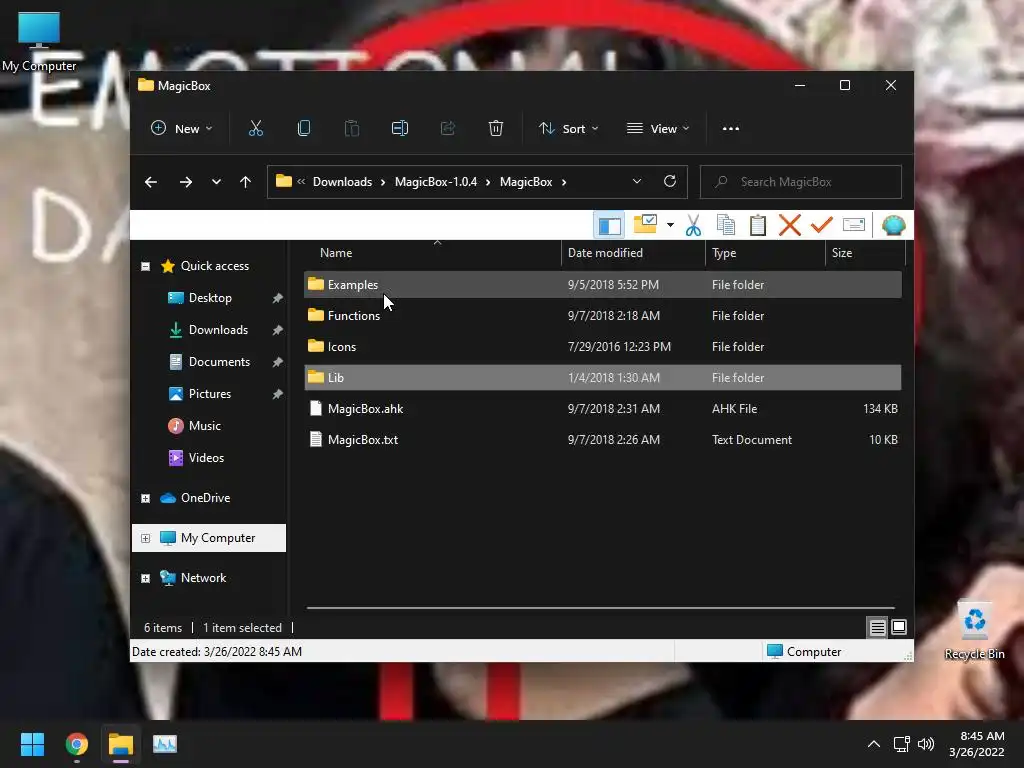Toggle the navigation pane icon in classic toolbar

(609, 225)
